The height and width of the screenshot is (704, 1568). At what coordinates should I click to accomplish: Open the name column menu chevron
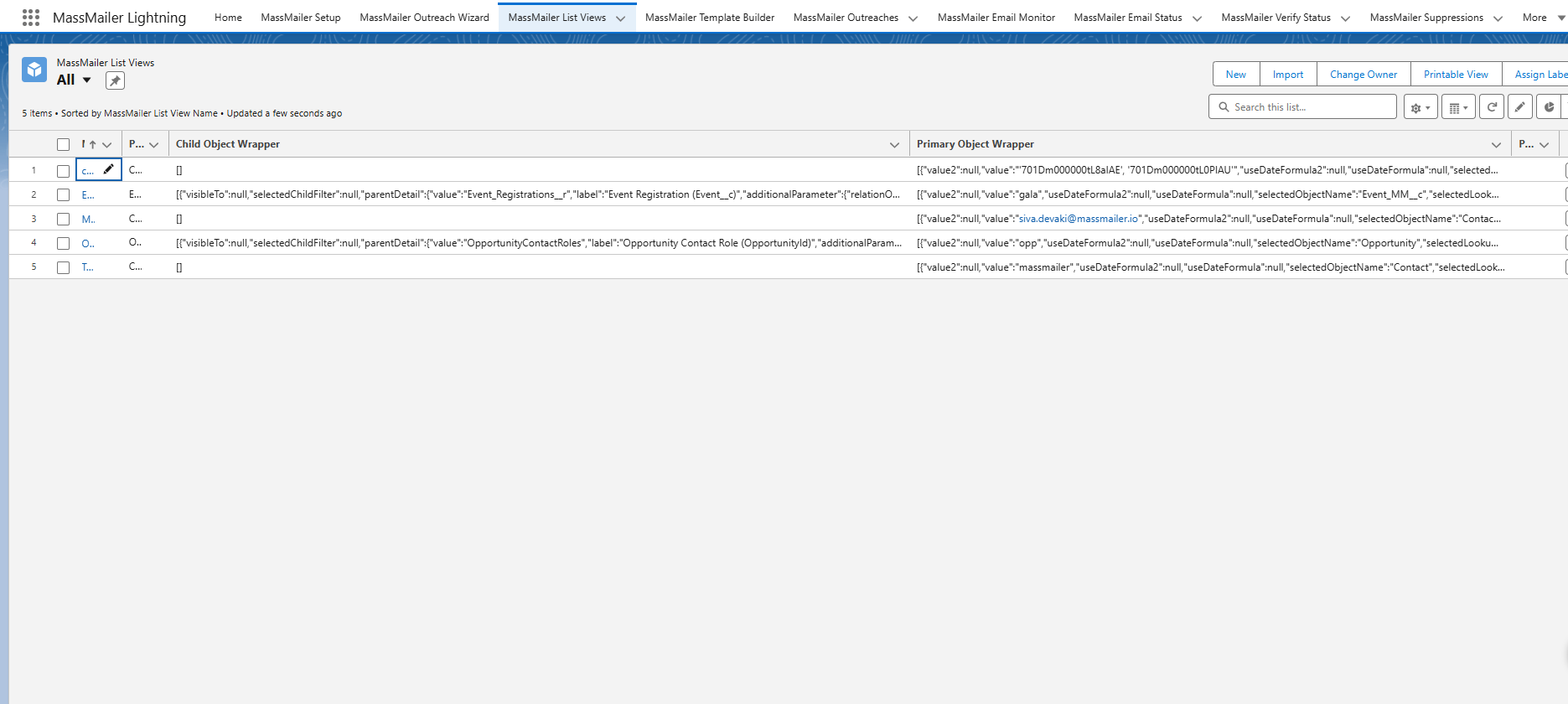pyautogui.click(x=106, y=145)
